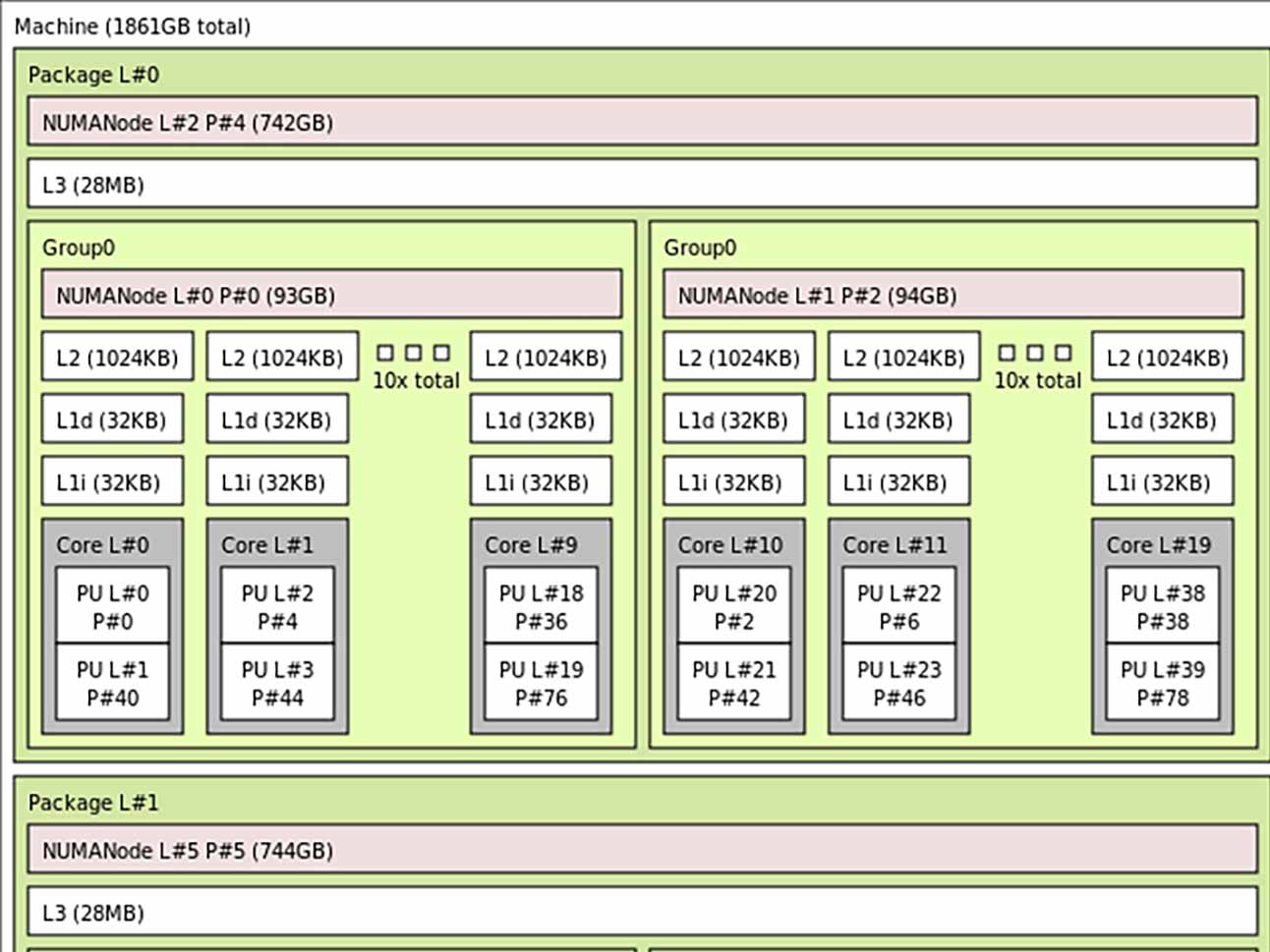Select PU L#18 P#36
1270x952 pixels.
click(x=541, y=606)
